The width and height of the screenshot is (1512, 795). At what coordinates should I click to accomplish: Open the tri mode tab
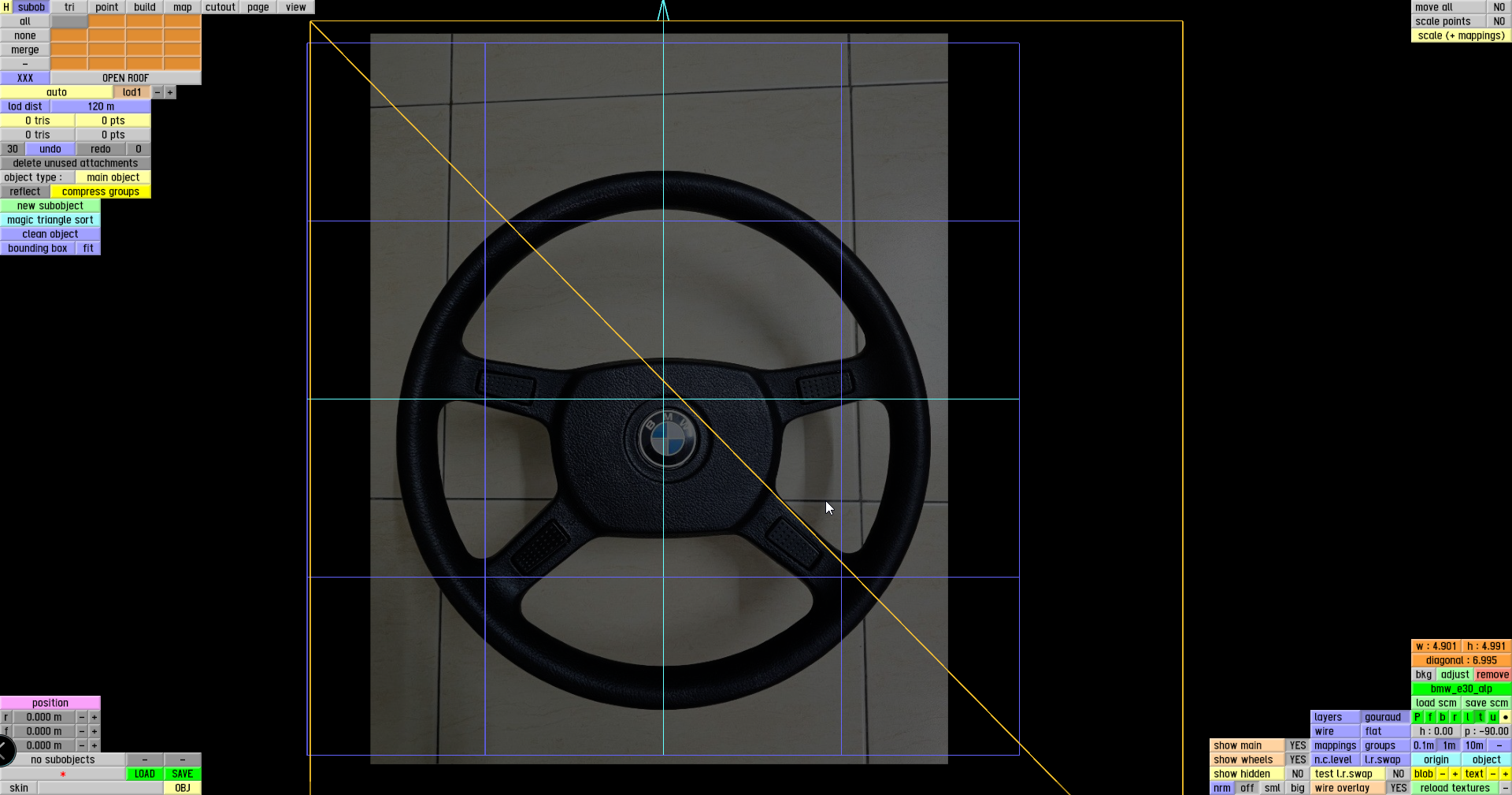(x=69, y=7)
